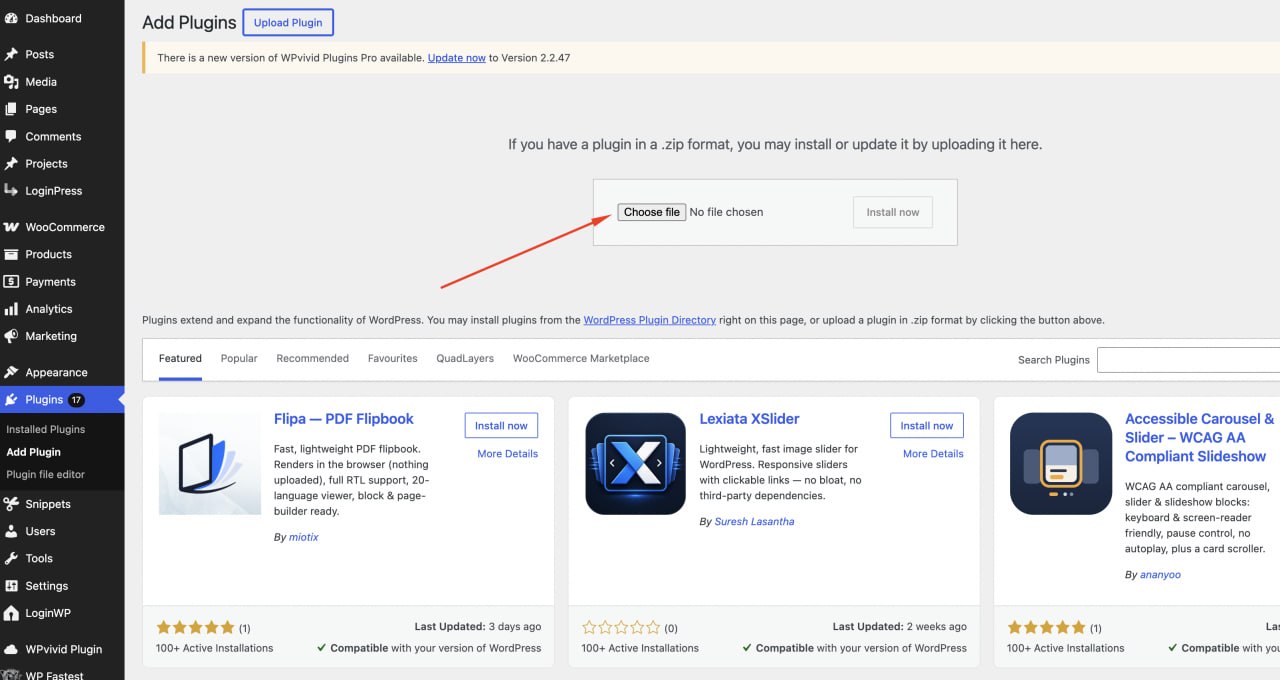The width and height of the screenshot is (1280, 680).
Task: Click the Users person icon
Action: pos(11,531)
